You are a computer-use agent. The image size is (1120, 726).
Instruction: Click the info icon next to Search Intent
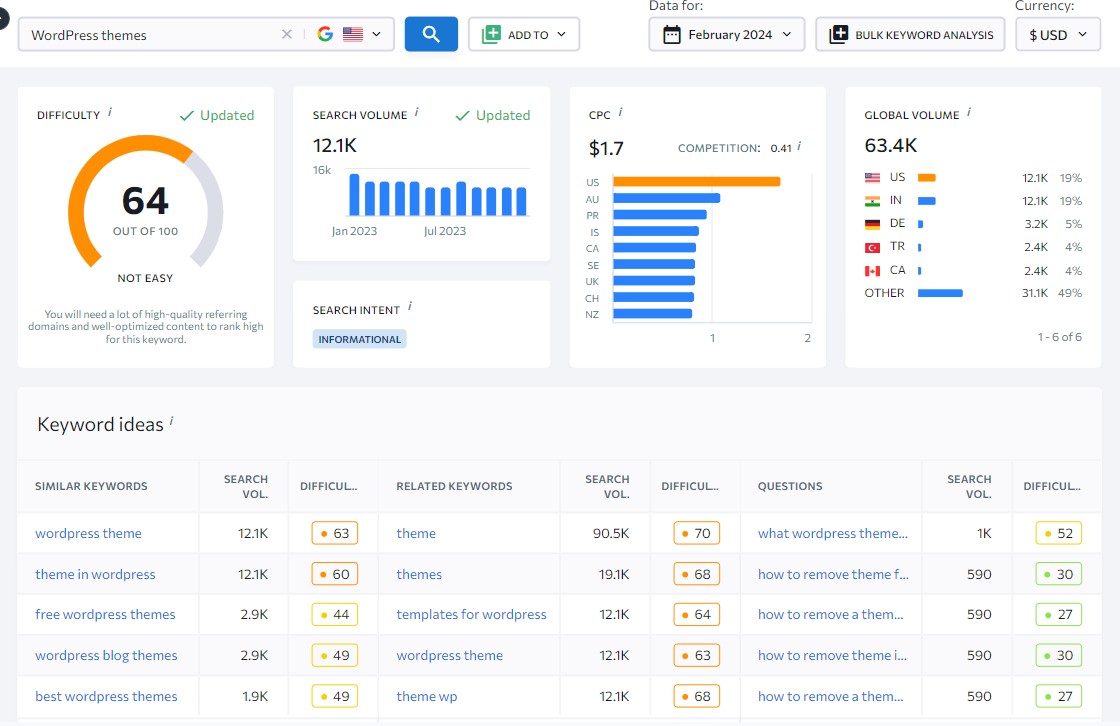point(410,308)
